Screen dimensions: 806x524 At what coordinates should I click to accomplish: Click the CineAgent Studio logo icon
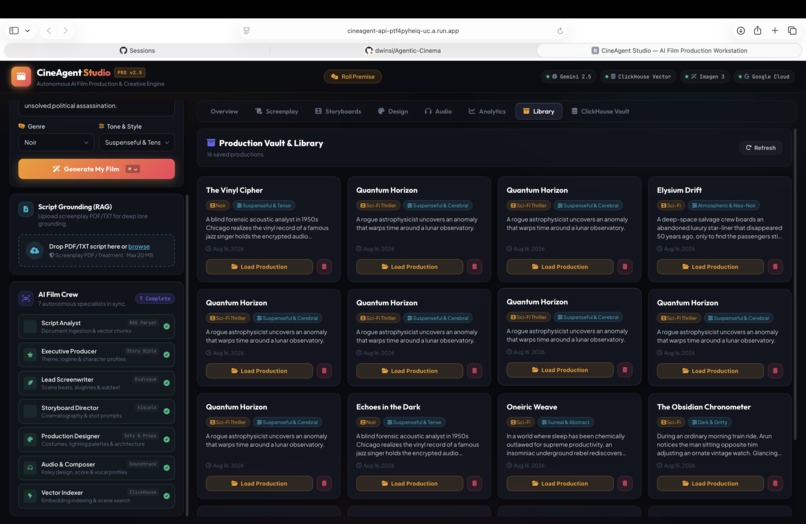(21, 77)
